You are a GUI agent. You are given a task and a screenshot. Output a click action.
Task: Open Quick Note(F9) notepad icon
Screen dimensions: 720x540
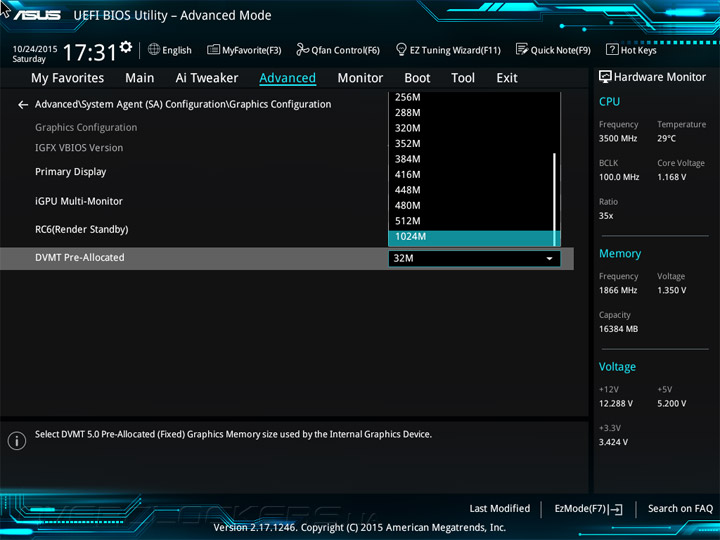(x=522, y=49)
